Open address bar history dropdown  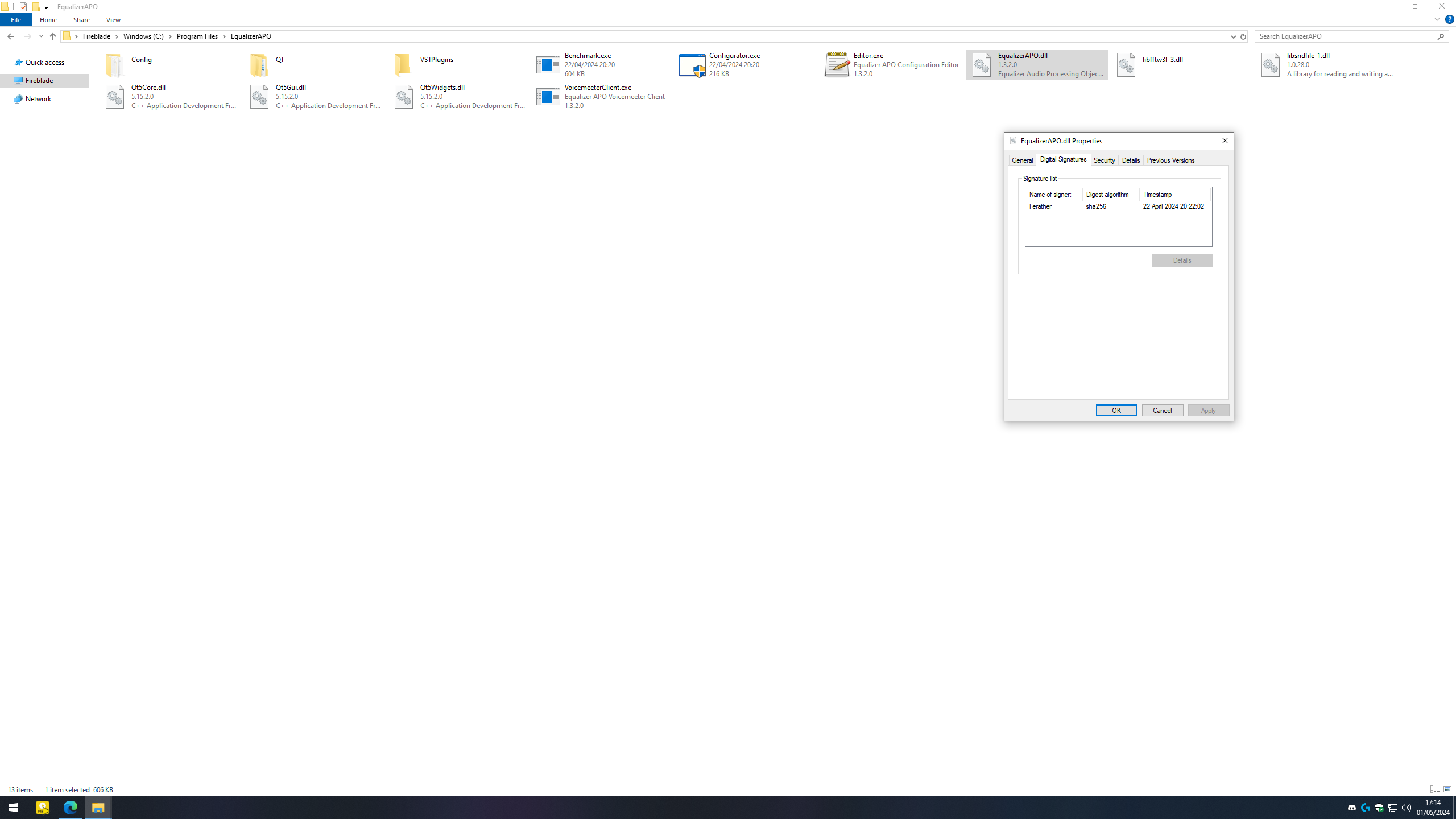(1233, 36)
